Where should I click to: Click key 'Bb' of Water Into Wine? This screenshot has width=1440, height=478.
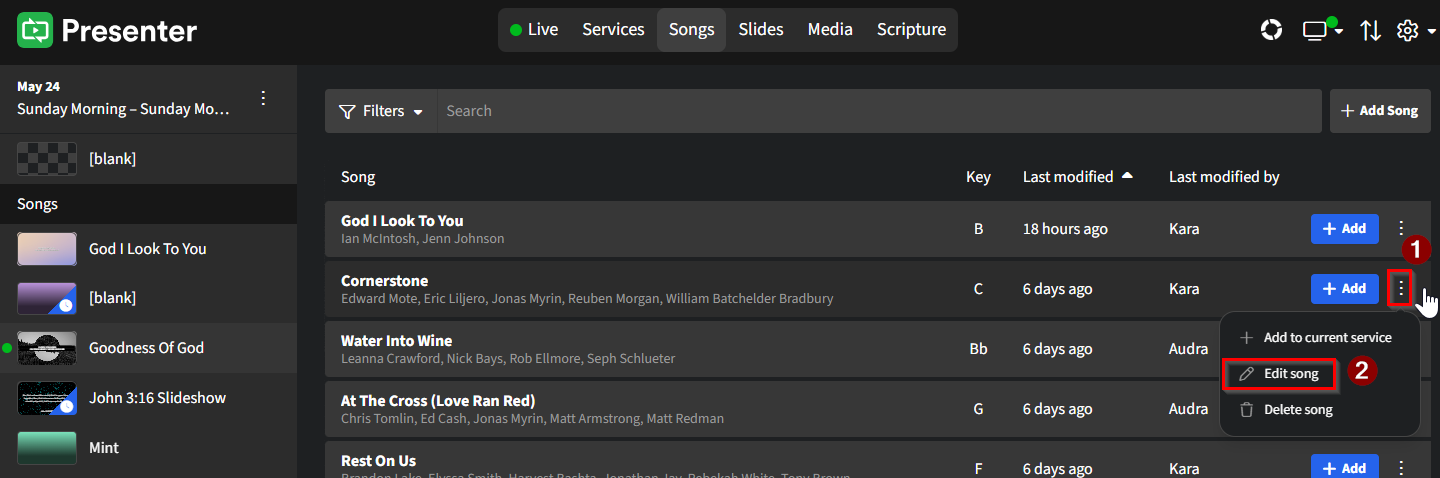click(978, 349)
